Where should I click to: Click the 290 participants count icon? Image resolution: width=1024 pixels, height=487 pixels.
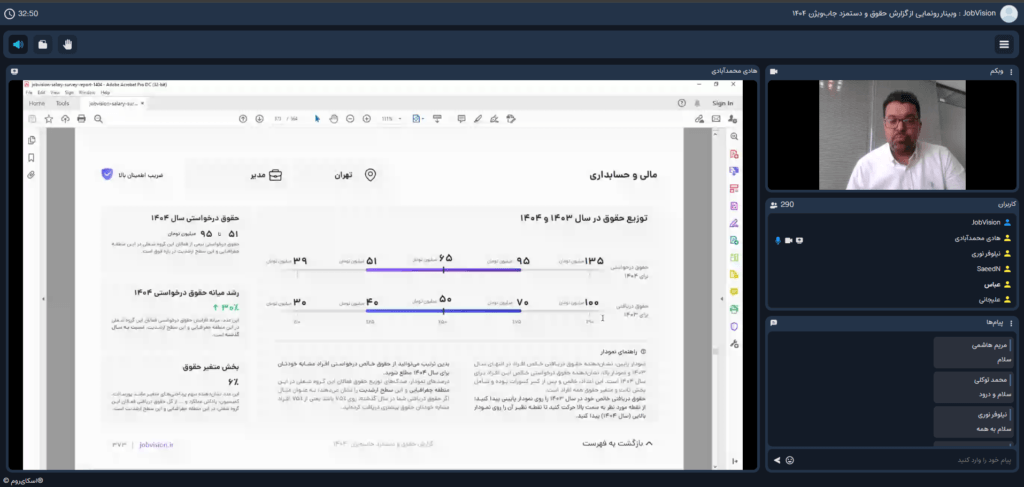point(774,205)
